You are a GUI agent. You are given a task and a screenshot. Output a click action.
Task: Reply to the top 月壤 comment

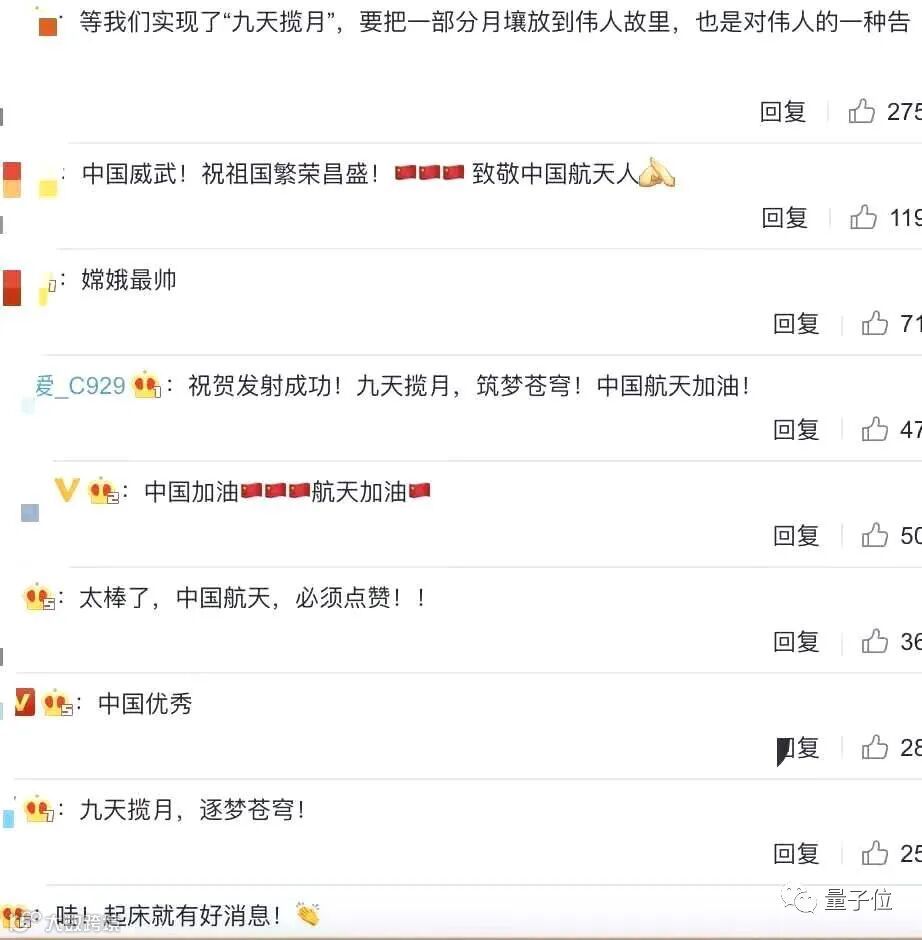pyautogui.click(x=783, y=112)
